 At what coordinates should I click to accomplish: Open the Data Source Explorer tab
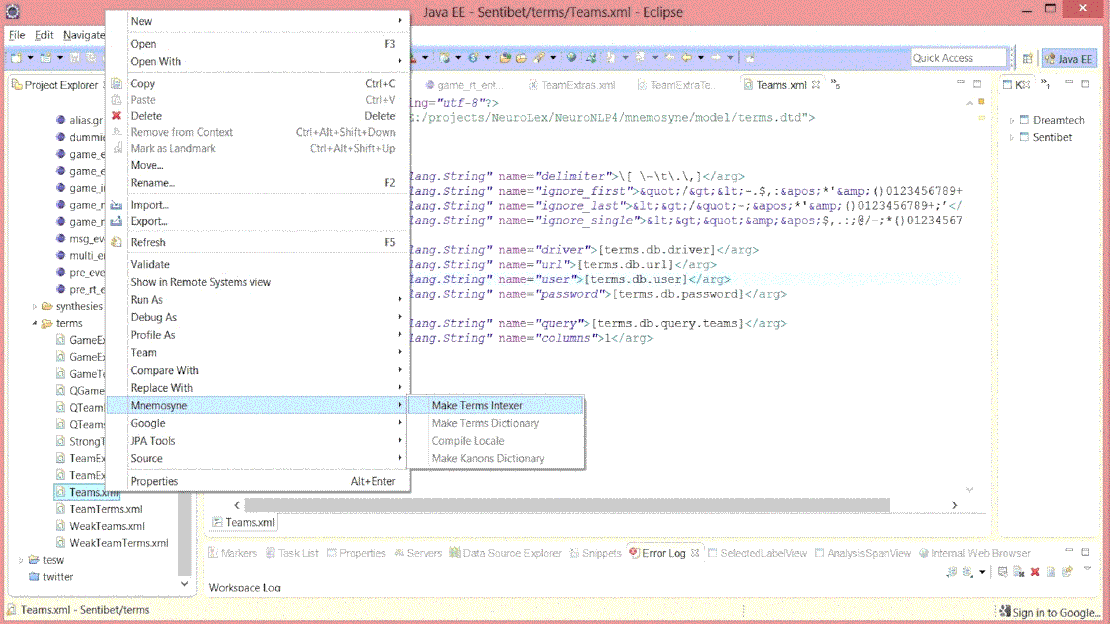pyautogui.click(x=505, y=553)
